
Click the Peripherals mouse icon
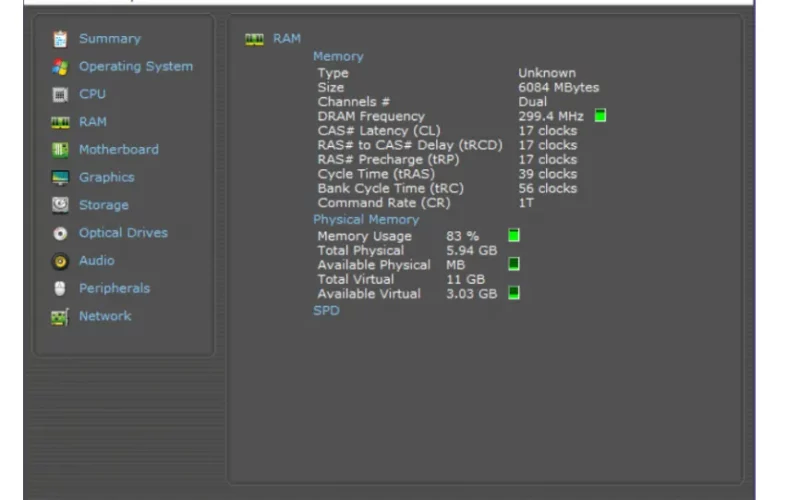click(x=60, y=289)
